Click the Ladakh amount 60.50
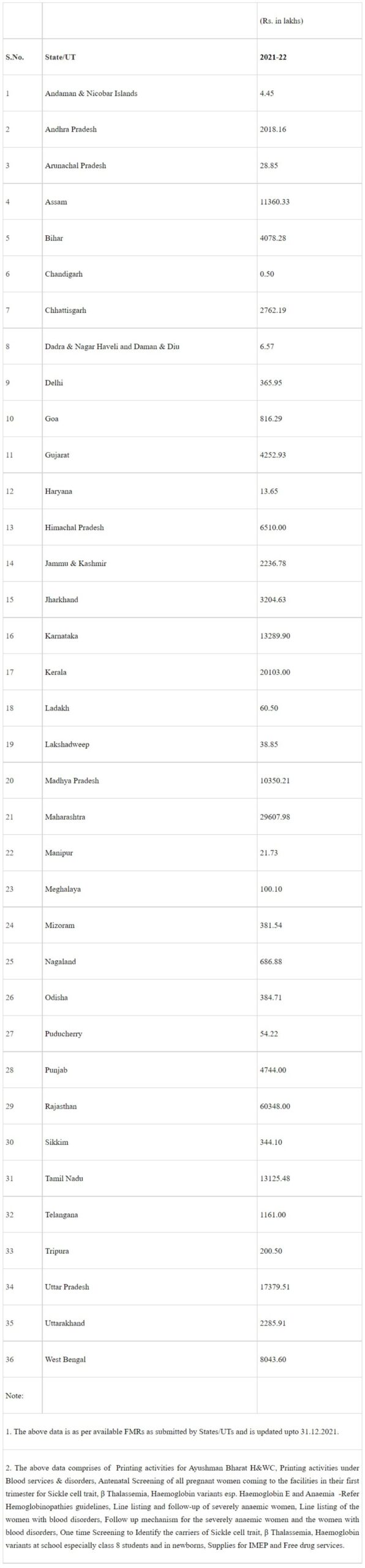365x1568 pixels. click(x=269, y=708)
